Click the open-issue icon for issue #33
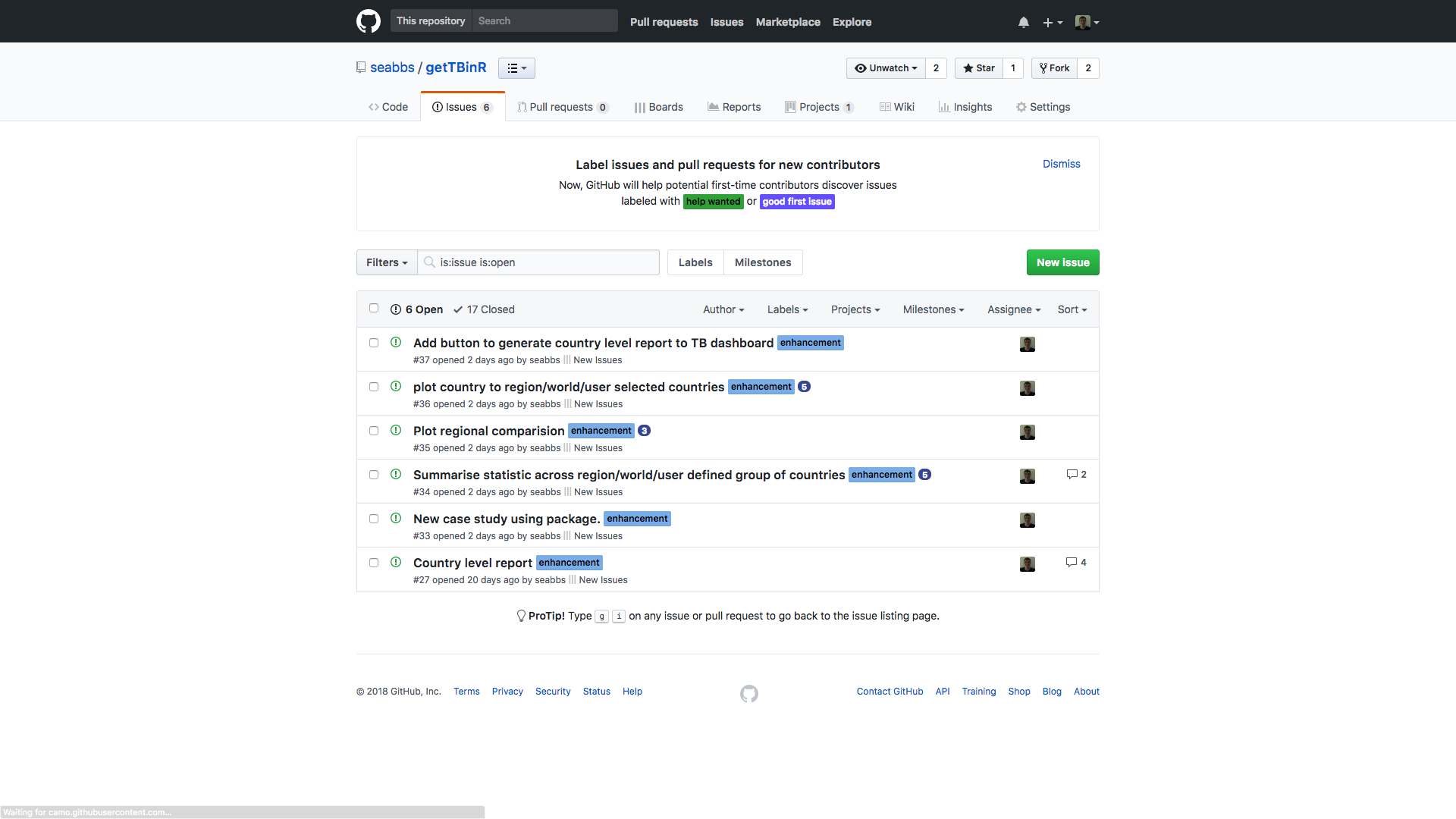This screenshot has width=1456, height=819. point(396,519)
